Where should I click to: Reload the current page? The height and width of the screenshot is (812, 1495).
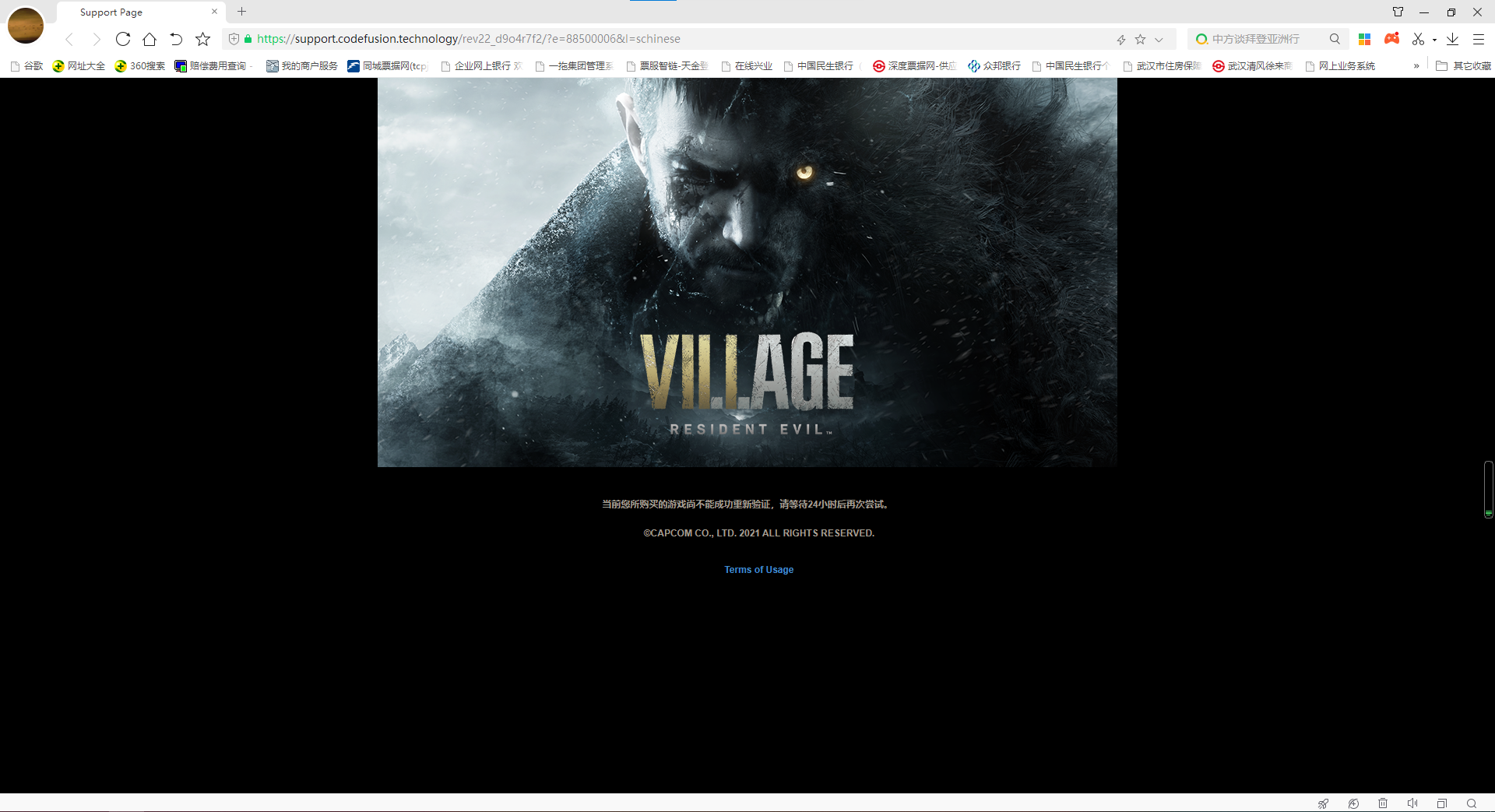pos(123,39)
